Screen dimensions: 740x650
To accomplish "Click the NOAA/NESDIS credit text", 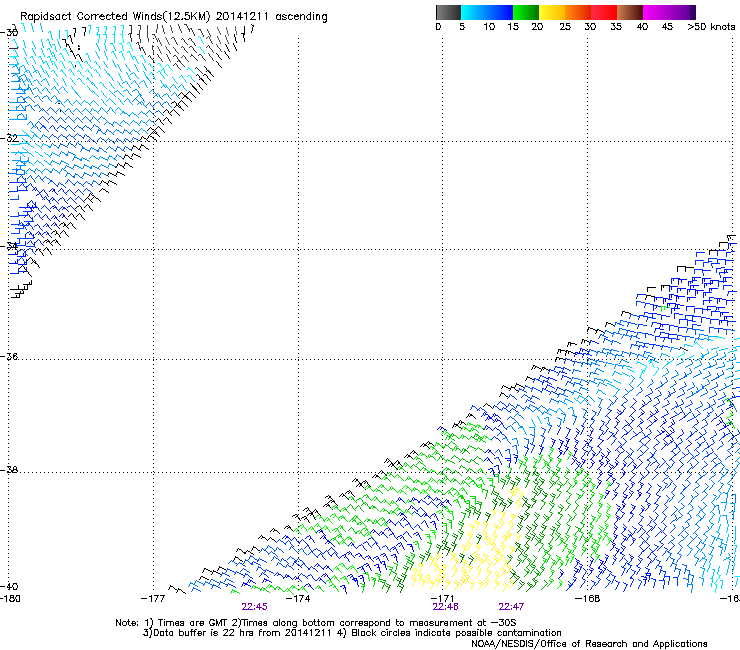I will 589,644.
